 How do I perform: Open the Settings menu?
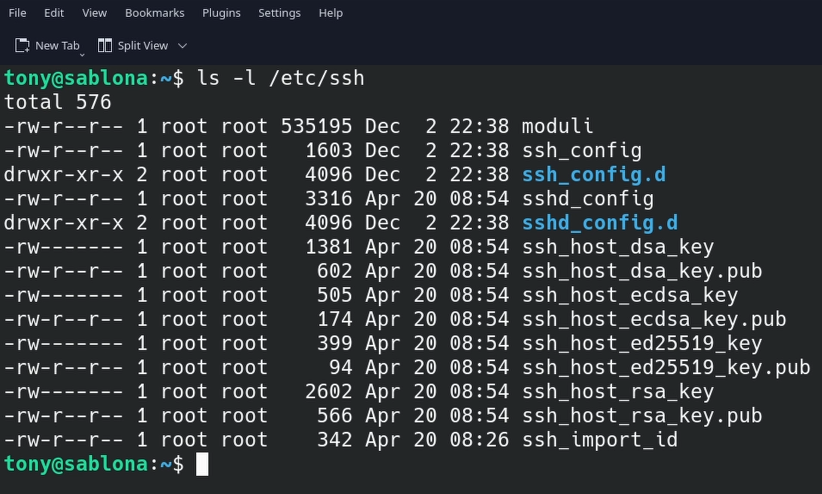point(279,13)
